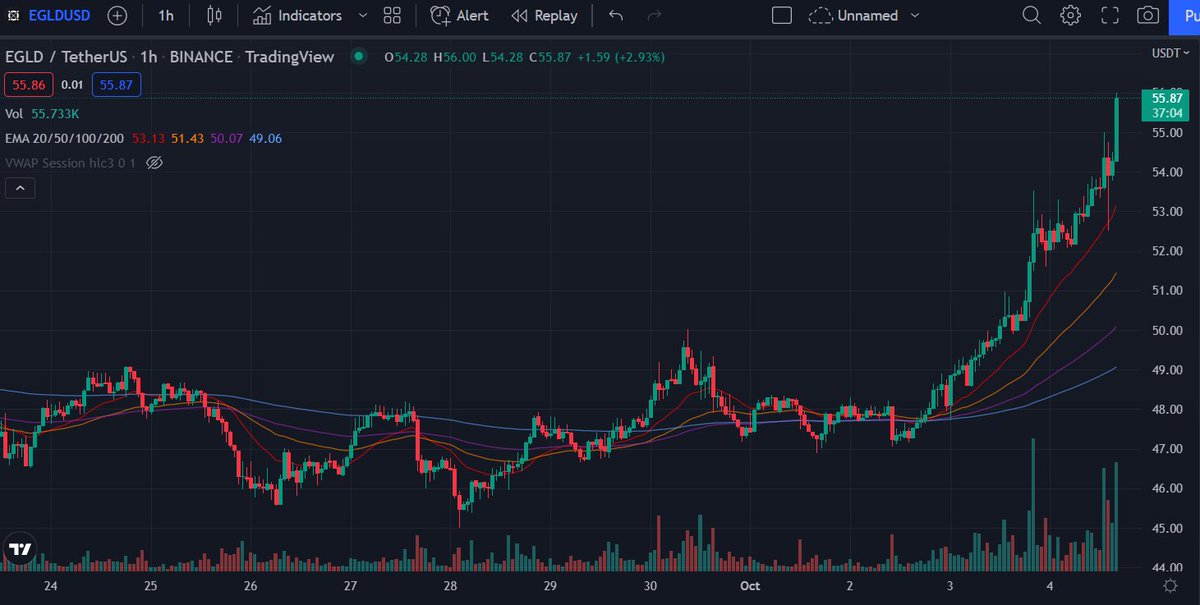The height and width of the screenshot is (605, 1200).
Task: Click the volume value 55.733K
Action: point(55,114)
